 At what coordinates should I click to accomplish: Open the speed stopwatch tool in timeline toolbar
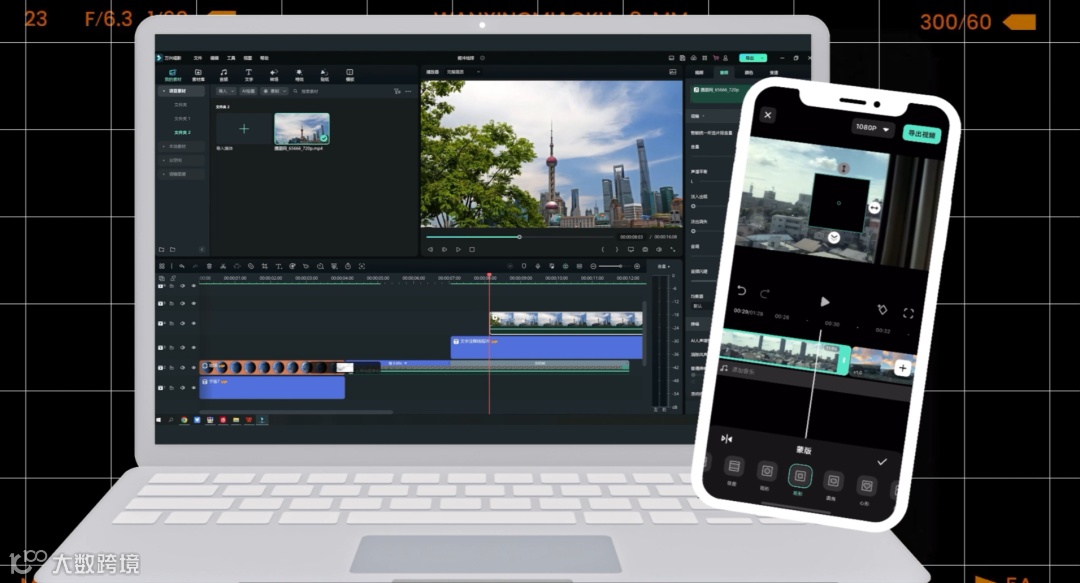pyautogui.click(x=348, y=266)
